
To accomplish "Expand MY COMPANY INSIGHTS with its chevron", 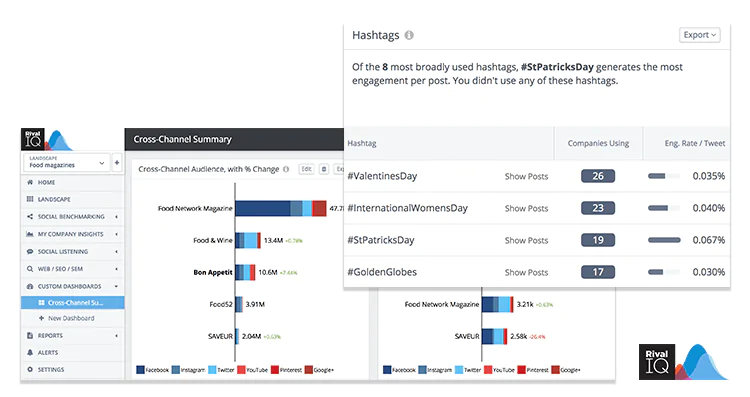I will click(116, 234).
